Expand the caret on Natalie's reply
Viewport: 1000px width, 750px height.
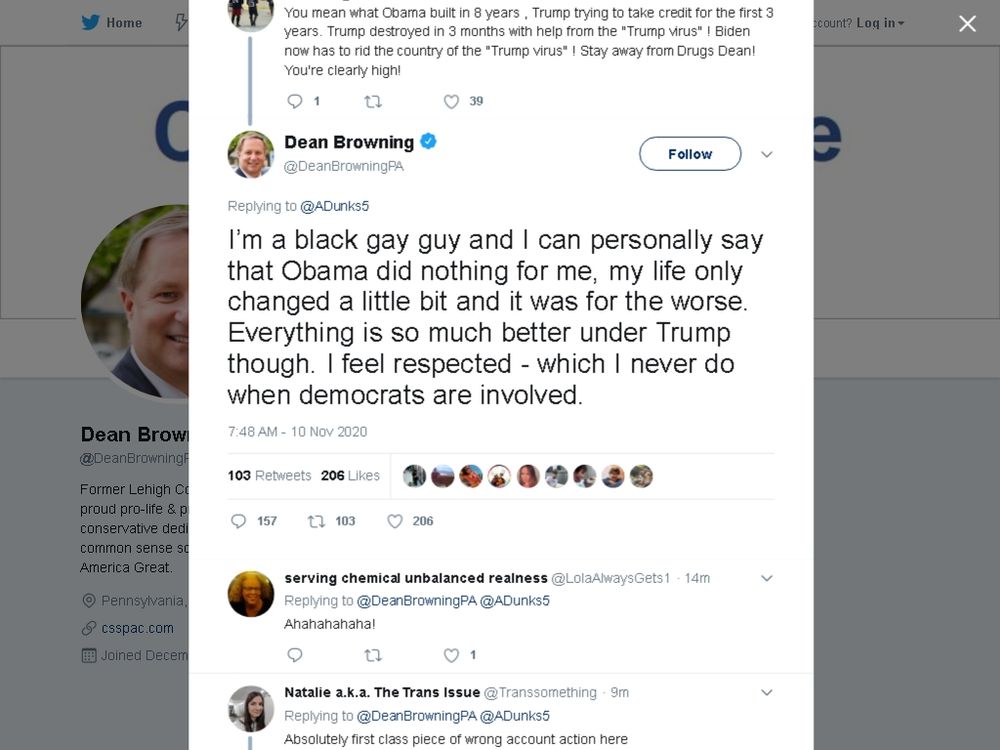point(767,692)
